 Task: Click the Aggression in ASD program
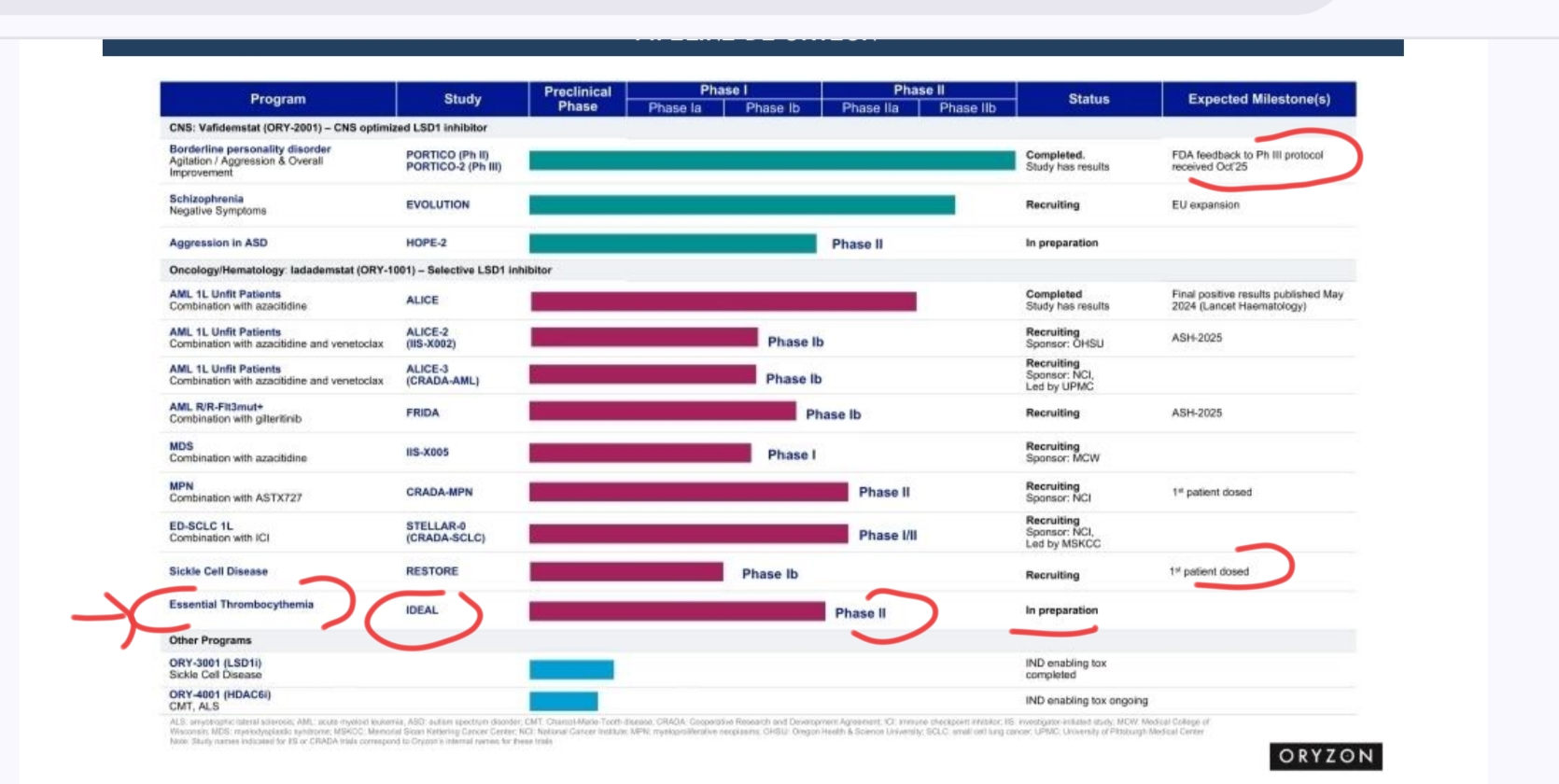coord(218,243)
